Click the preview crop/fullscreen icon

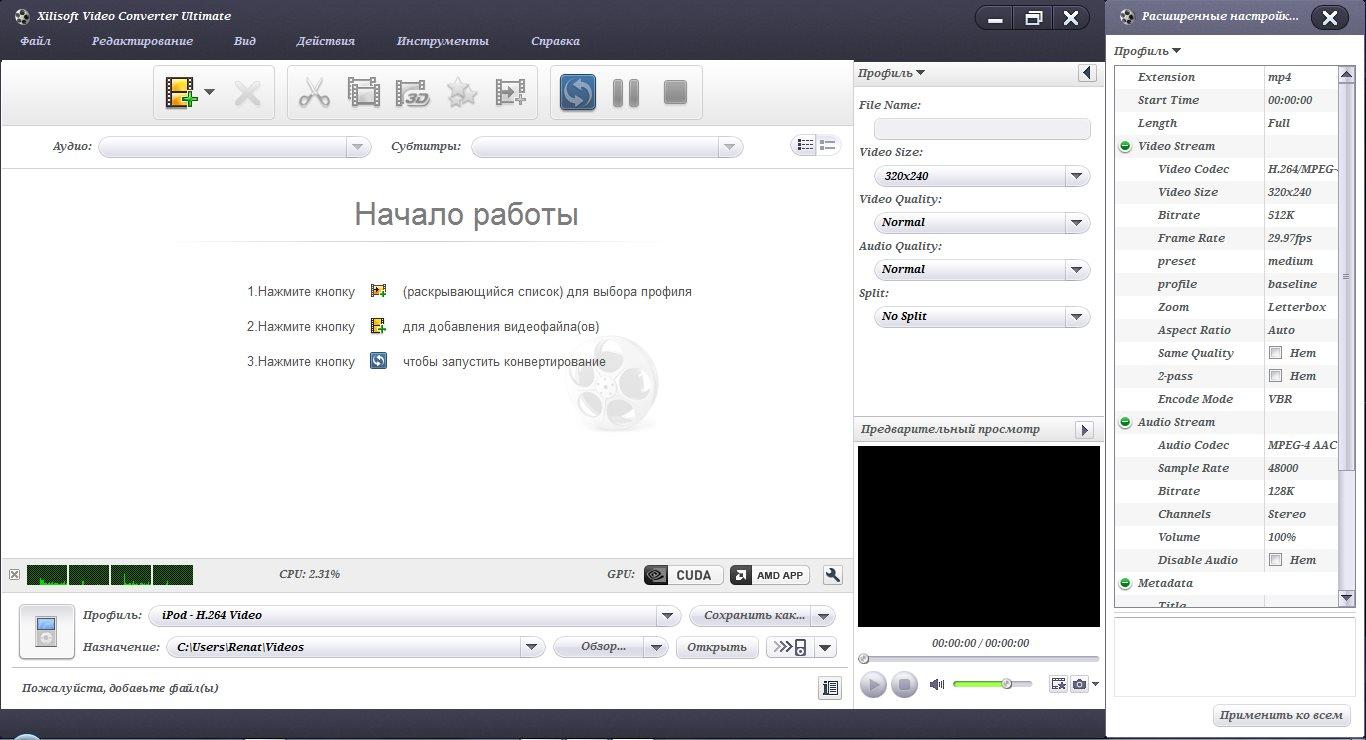click(x=1059, y=684)
